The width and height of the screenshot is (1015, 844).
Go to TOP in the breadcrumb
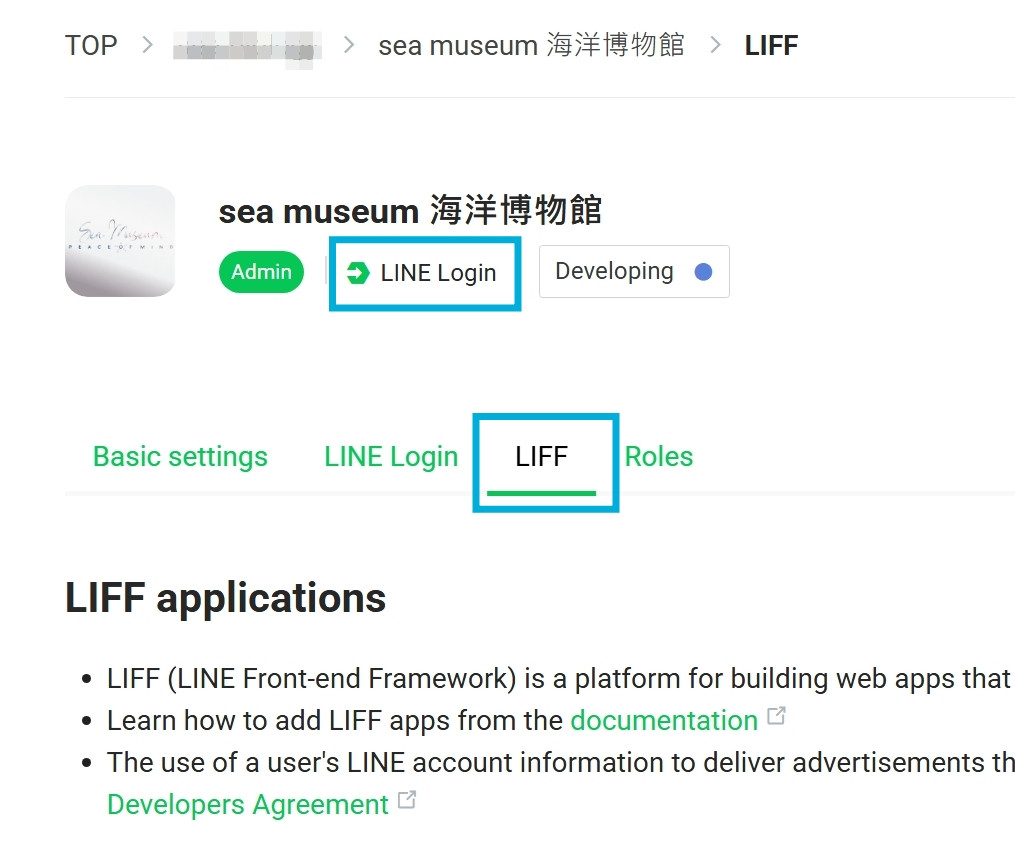[91, 45]
